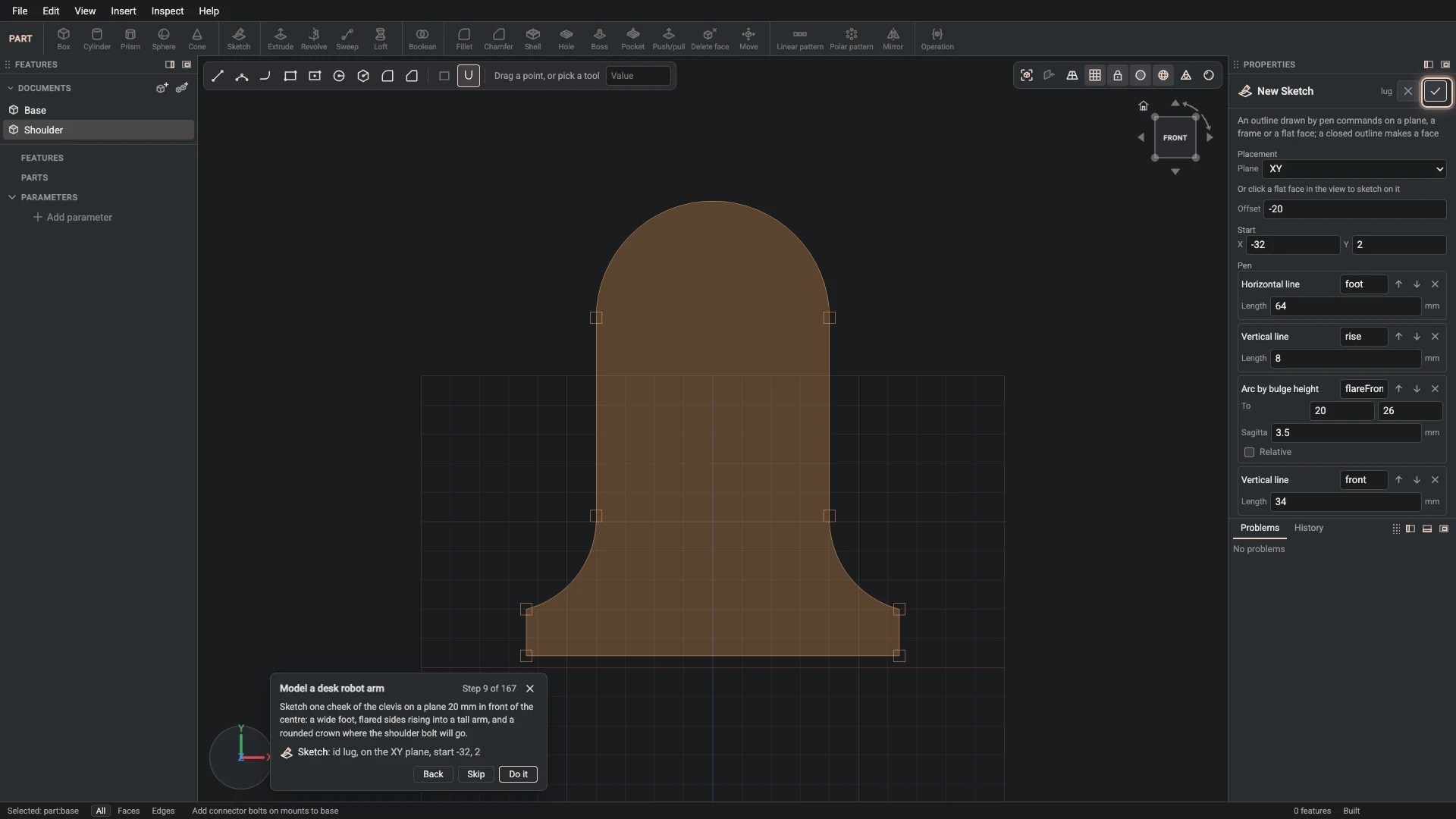Select the Pocket tool
Image resolution: width=1456 pixels, height=819 pixels.
click(x=633, y=39)
